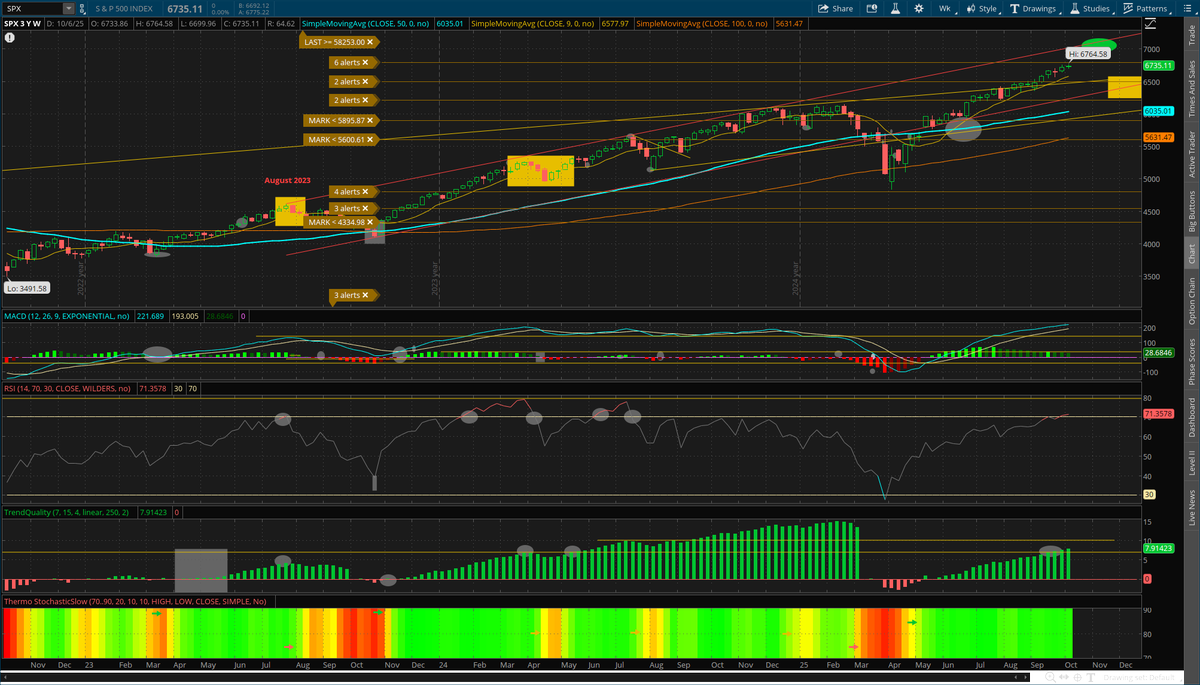The image size is (1200, 685).
Task: Click the cyan 6035.01 axis label
Action: pyautogui.click(x=1158, y=111)
